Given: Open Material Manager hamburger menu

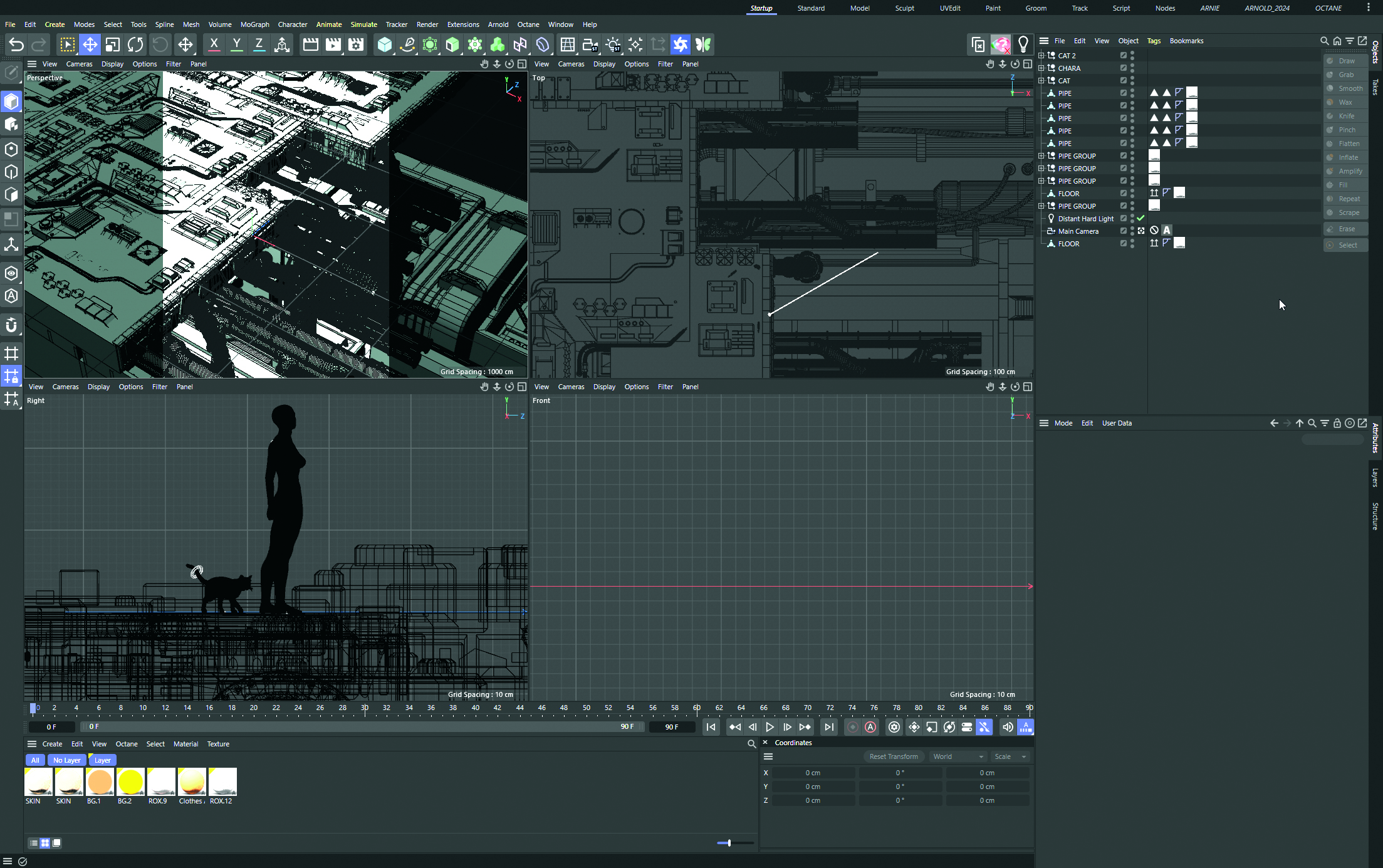Looking at the screenshot, I should (x=32, y=744).
